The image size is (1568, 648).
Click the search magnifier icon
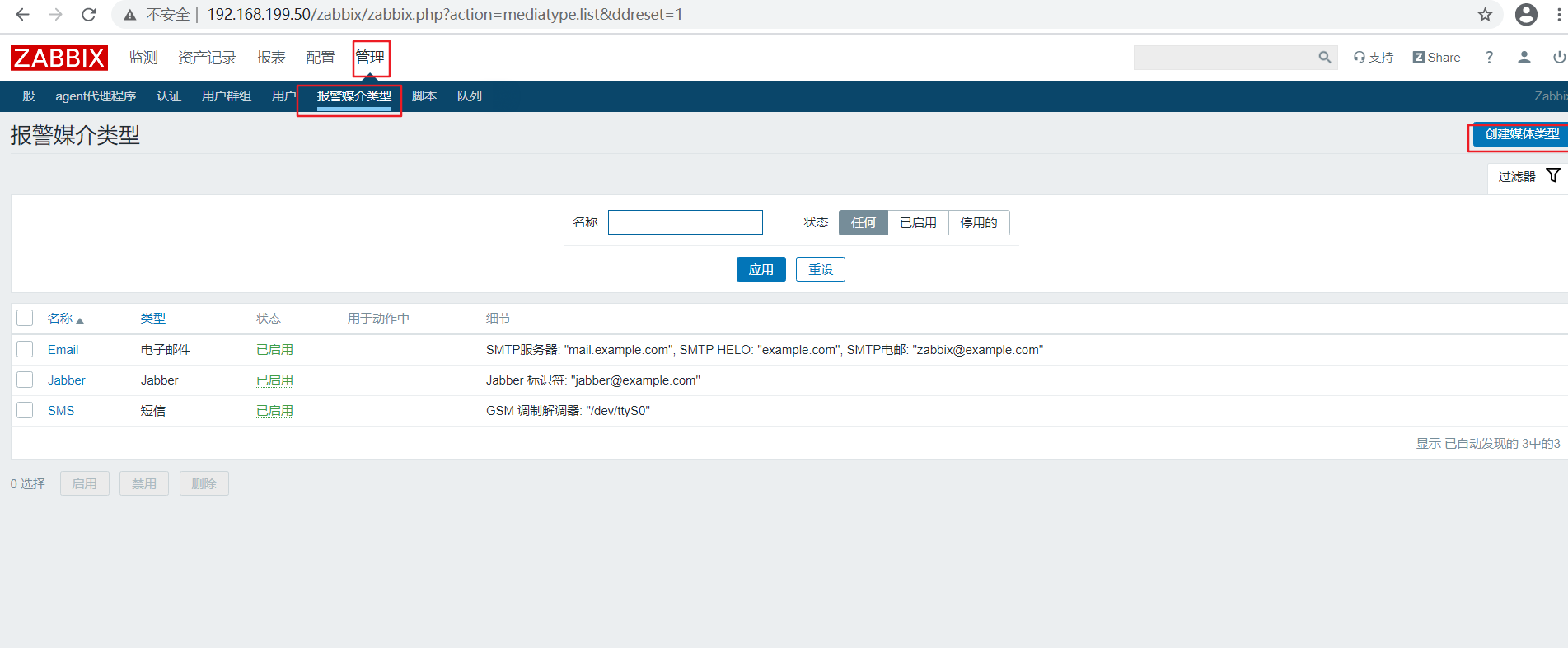tap(1325, 58)
